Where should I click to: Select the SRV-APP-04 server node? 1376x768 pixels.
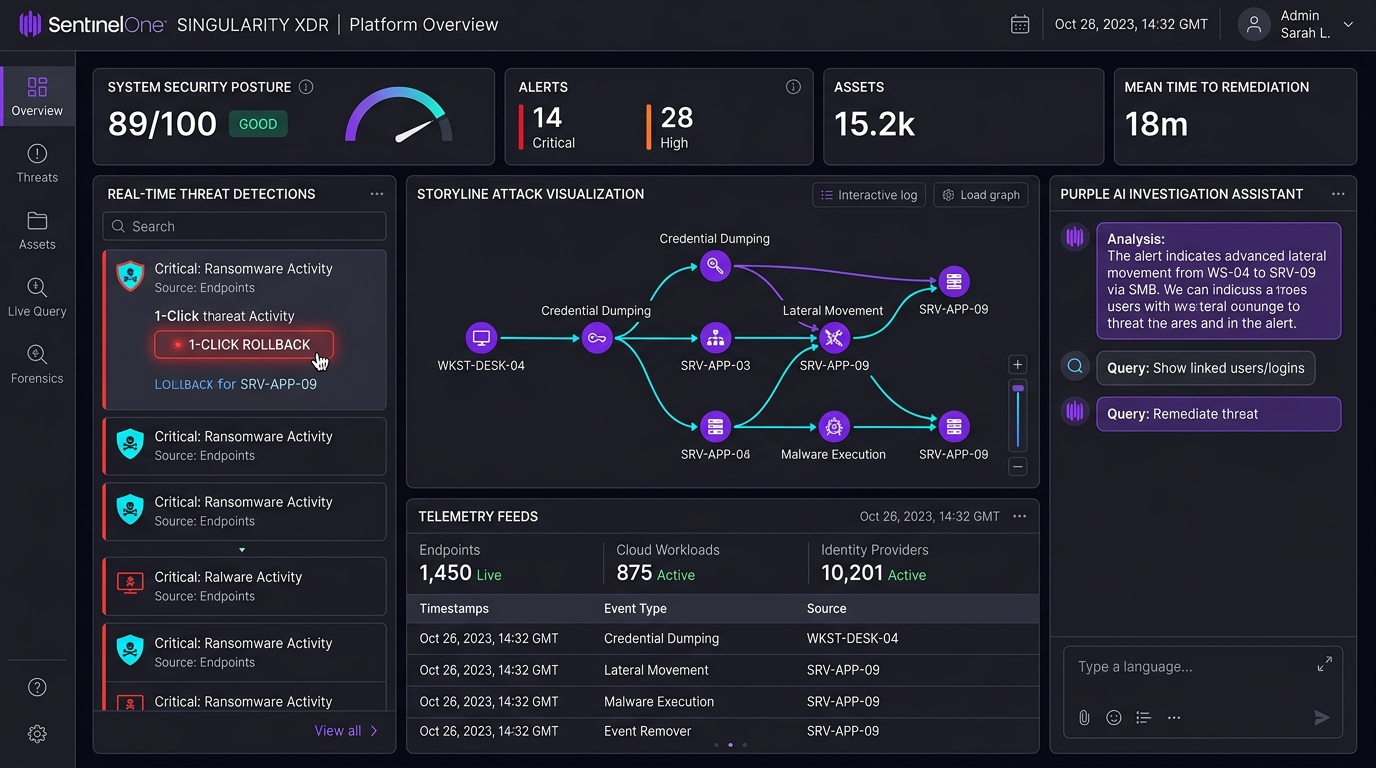tap(715, 427)
